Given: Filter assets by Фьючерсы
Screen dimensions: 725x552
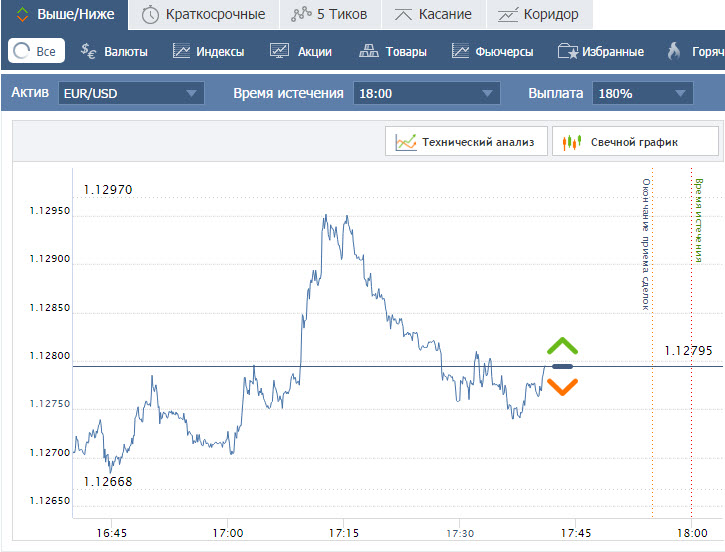Looking at the screenshot, I should pyautogui.click(x=492, y=51).
